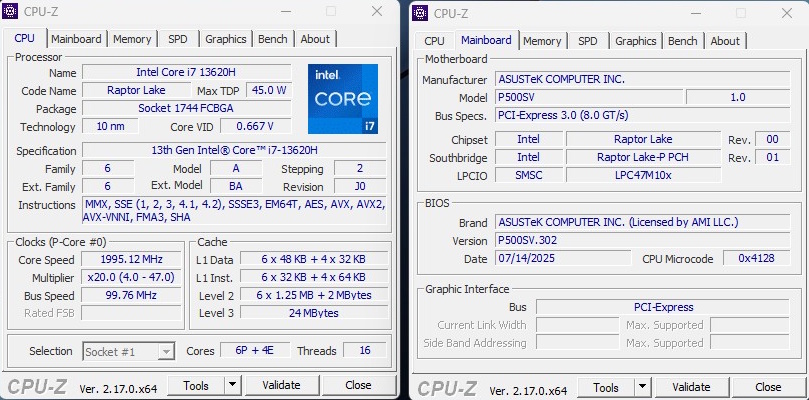
Task: Expand Tools dropdown arrow in right window
Action: (642, 387)
